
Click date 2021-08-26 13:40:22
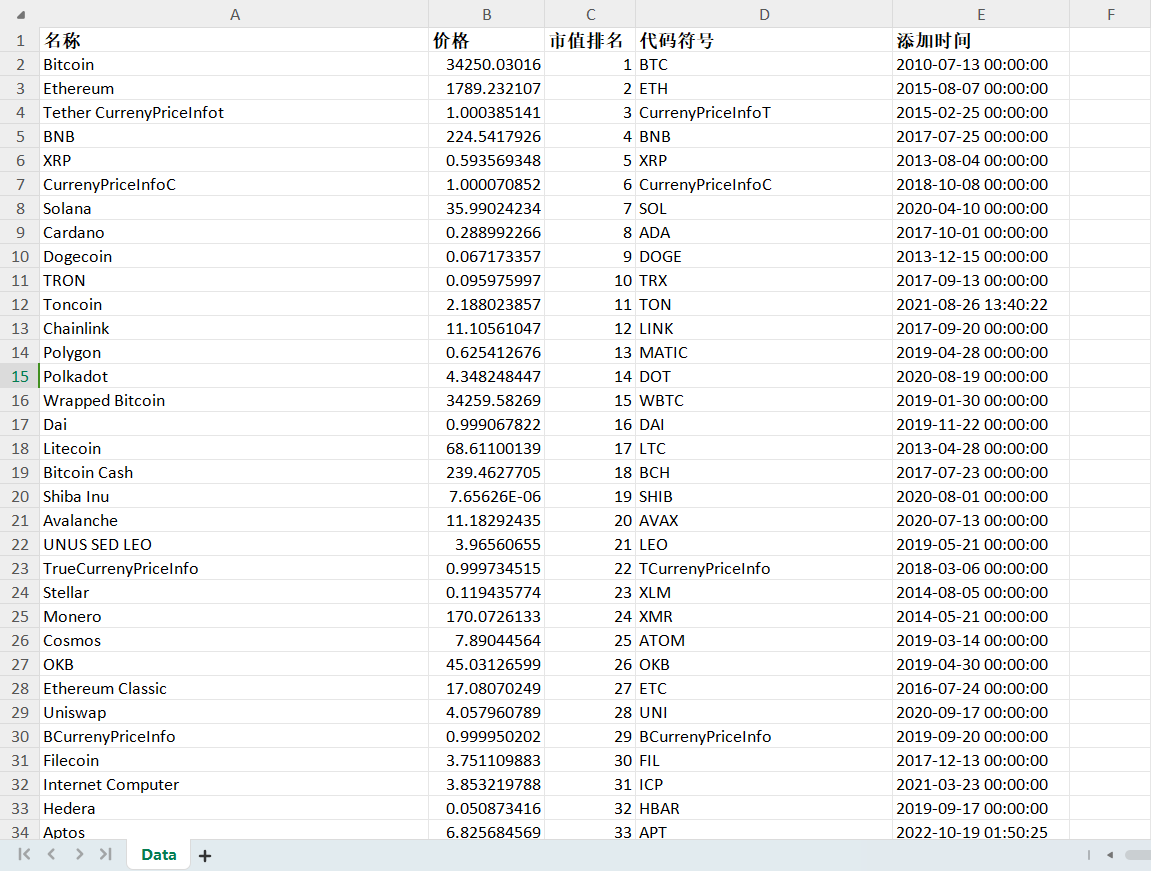pos(981,305)
